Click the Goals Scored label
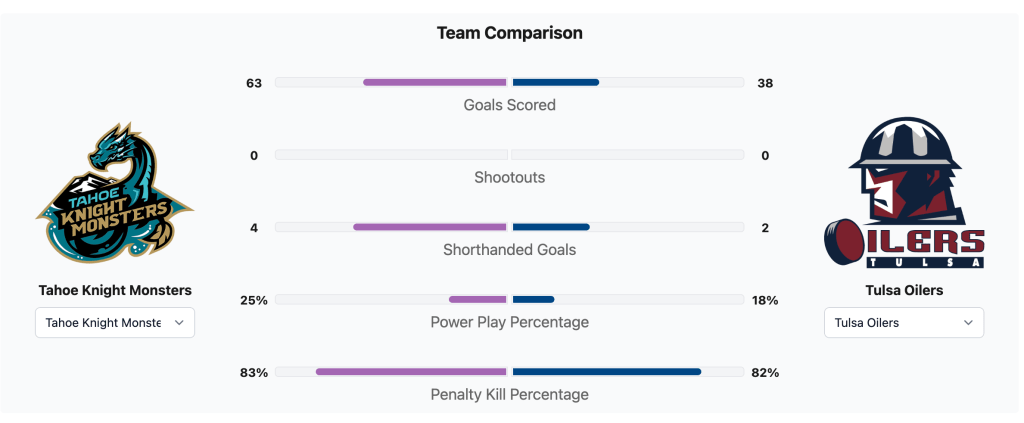Viewport: 1024px width, 423px height. [510, 105]
